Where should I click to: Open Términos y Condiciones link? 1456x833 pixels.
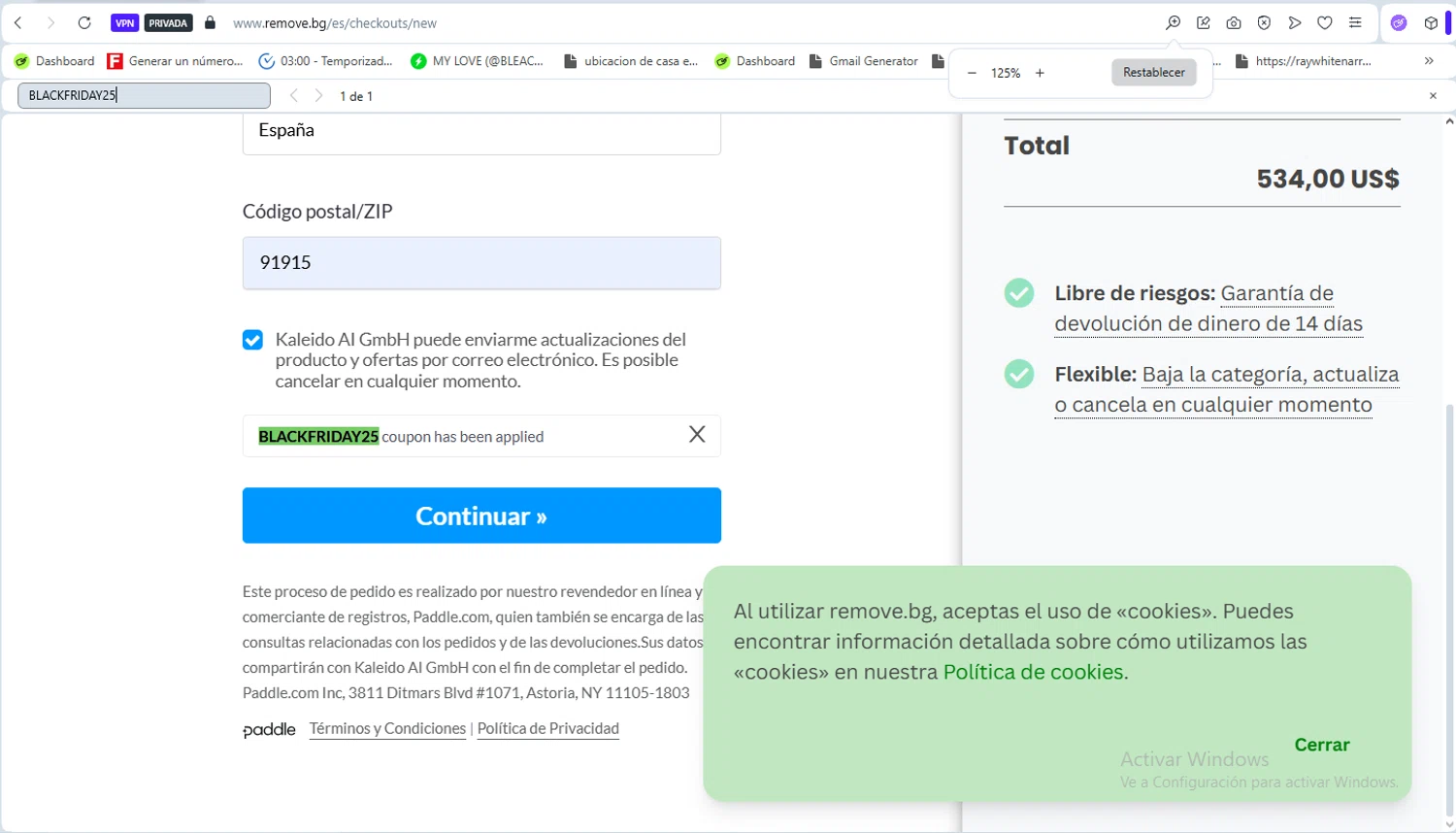[387, 728]
